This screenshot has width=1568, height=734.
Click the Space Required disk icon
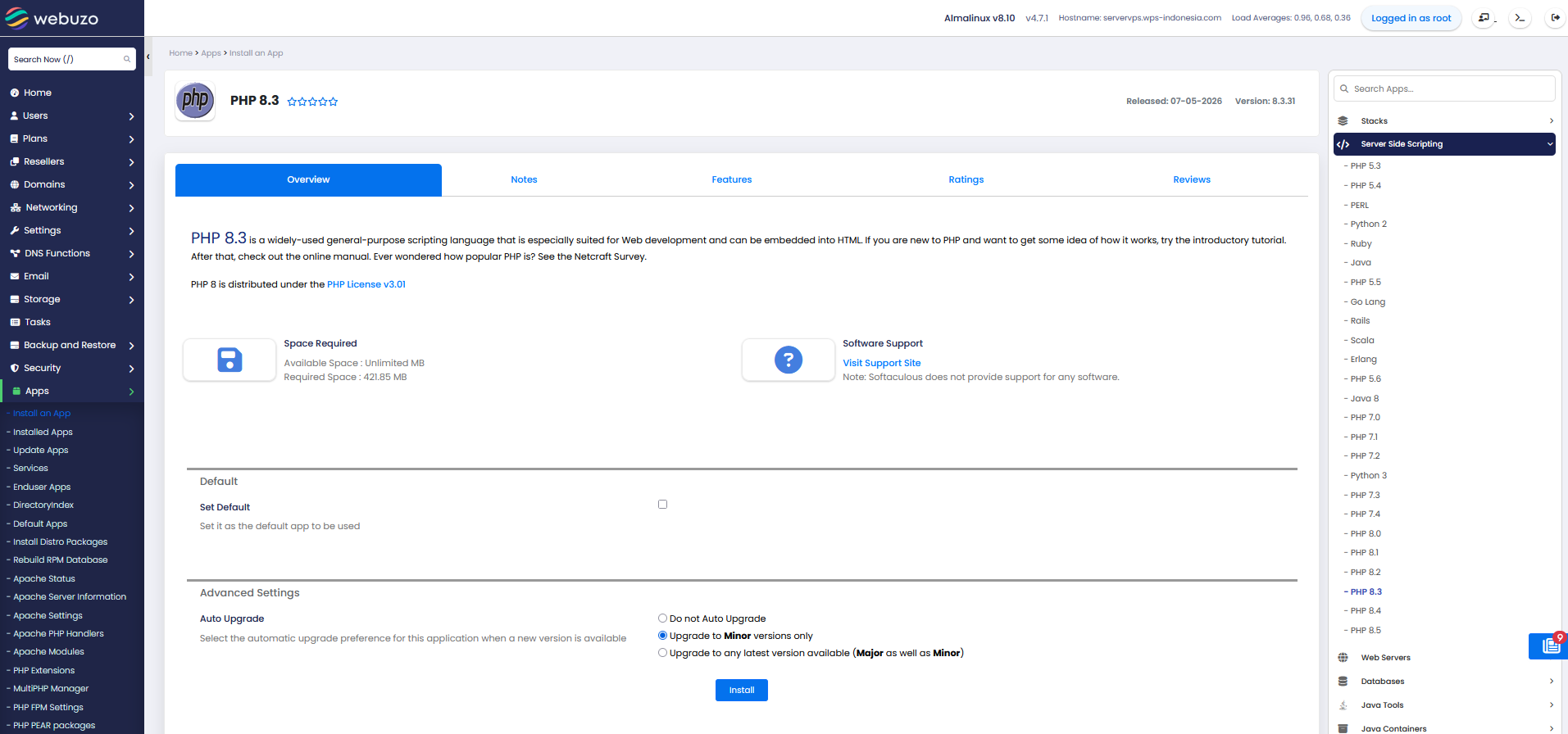[x=230, y=360]
